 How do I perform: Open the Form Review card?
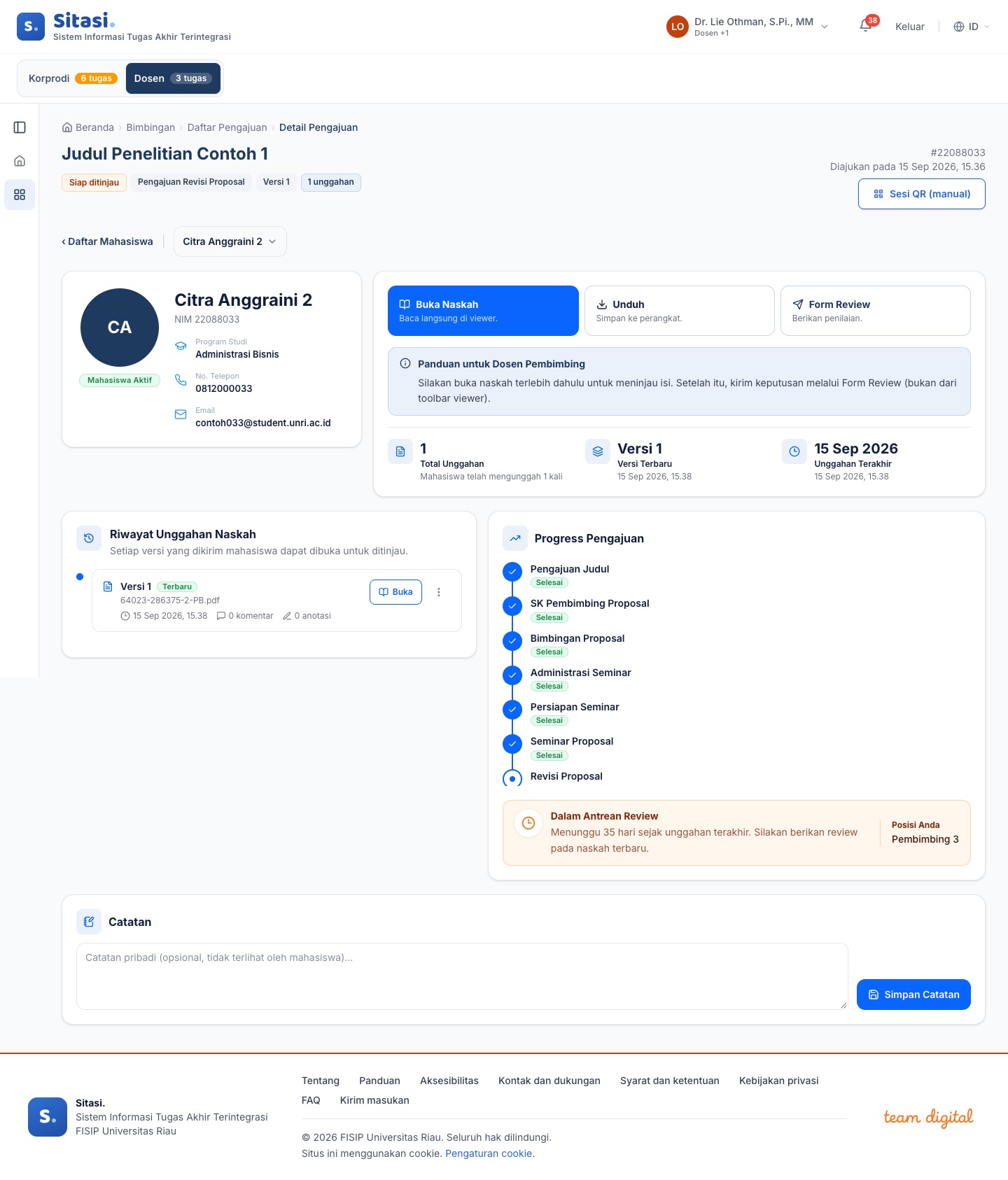[x=876, y=311]
